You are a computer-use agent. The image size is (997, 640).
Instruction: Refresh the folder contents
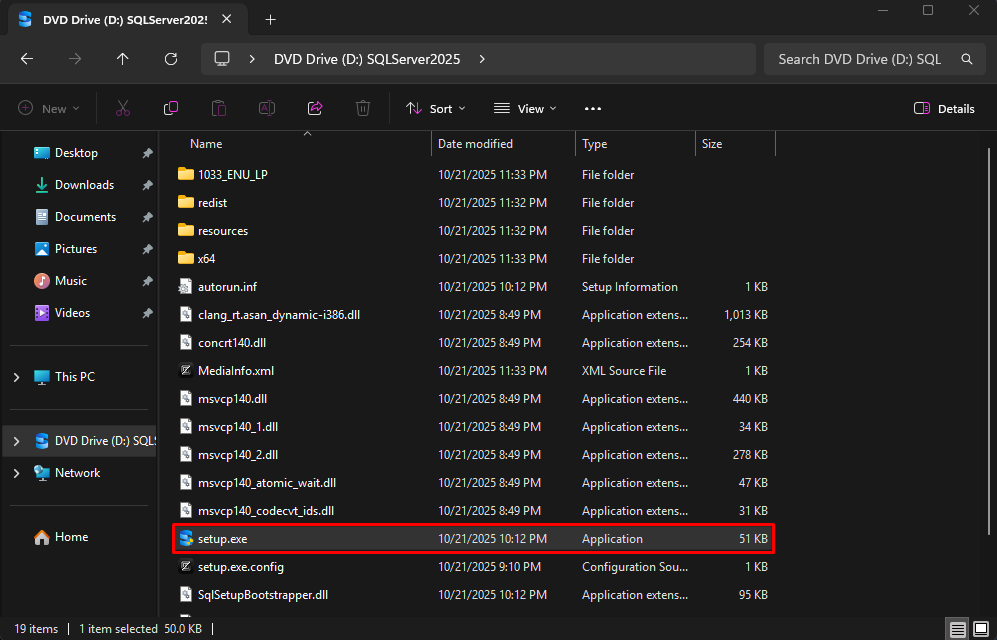coord(171,59)
